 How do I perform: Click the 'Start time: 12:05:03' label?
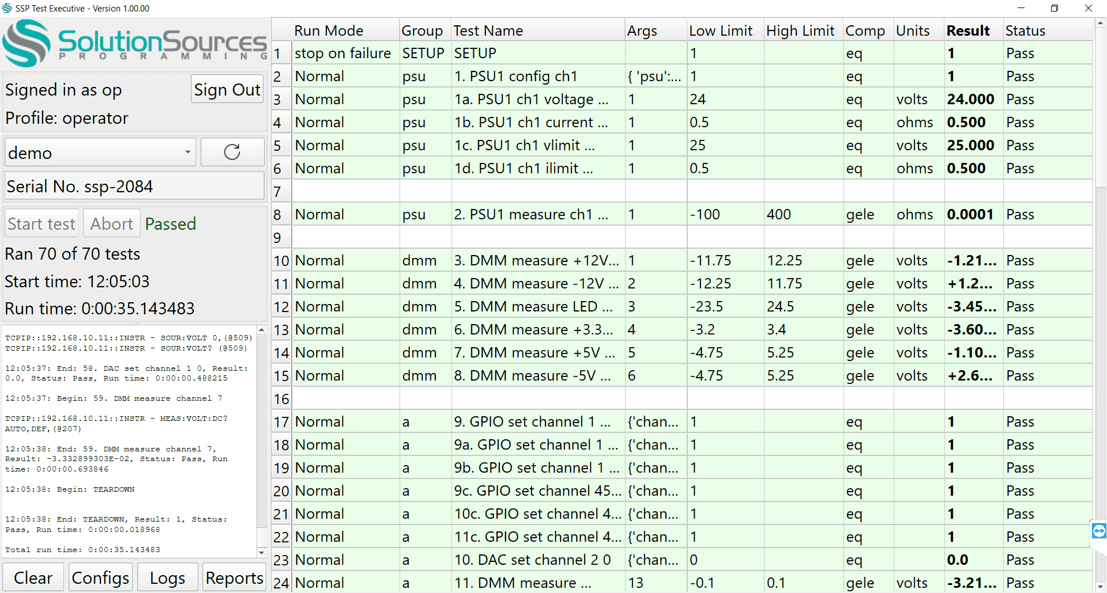point(77,282)
